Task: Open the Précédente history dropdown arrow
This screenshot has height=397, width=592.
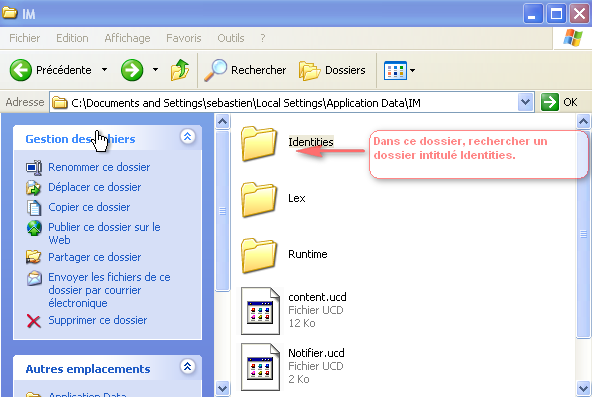Action: [x=105, y=70]
